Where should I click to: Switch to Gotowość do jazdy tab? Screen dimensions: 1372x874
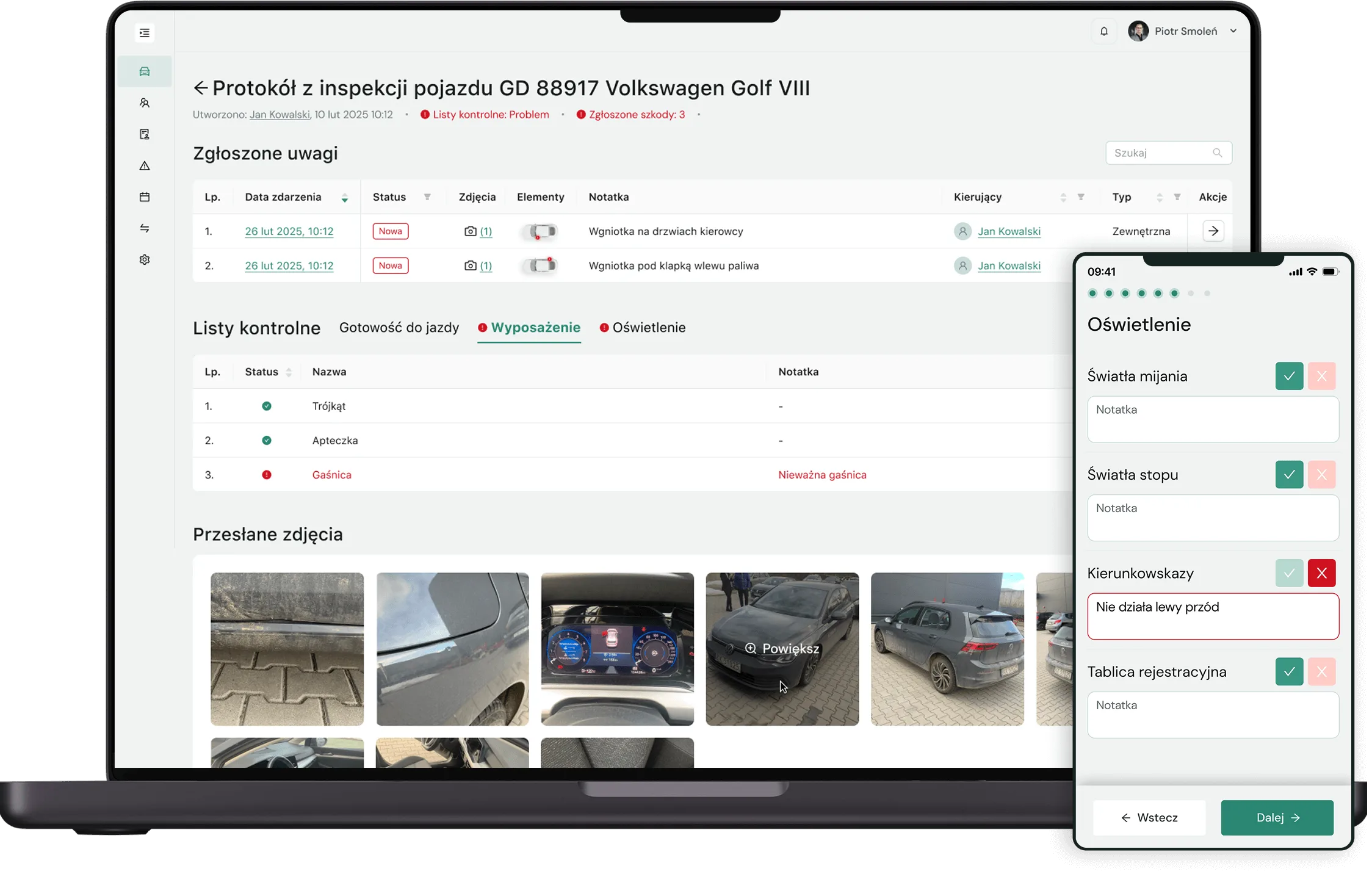(x=399, y=328)
